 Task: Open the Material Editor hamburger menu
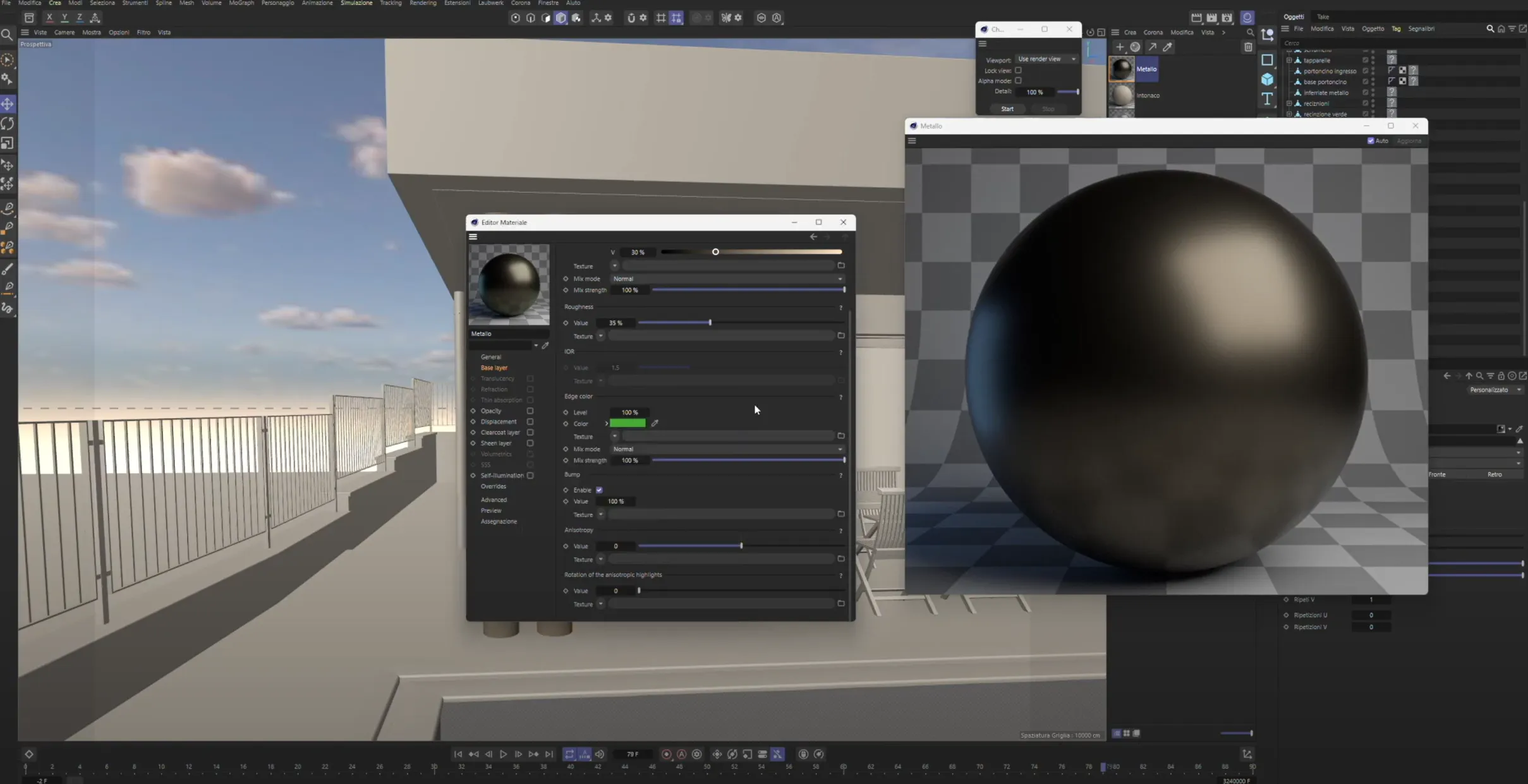click(473, 237)
